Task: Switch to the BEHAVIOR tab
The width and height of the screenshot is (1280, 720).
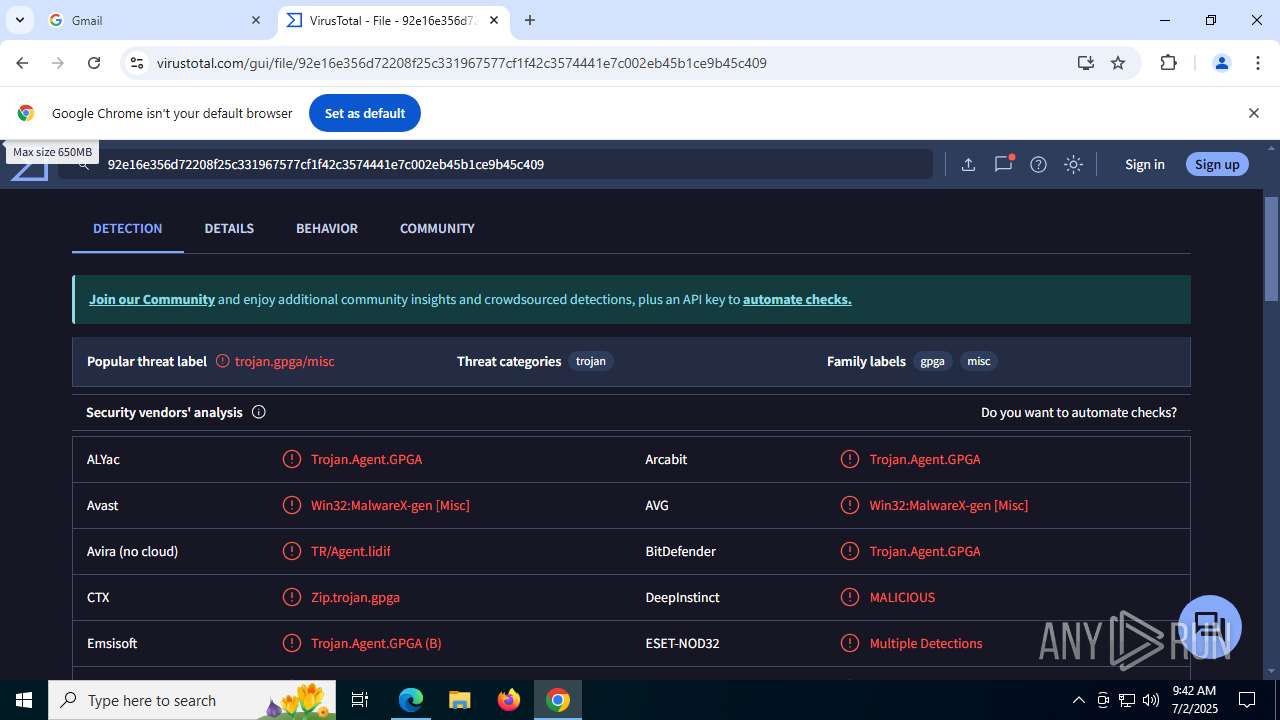Action: coord(326,228)
